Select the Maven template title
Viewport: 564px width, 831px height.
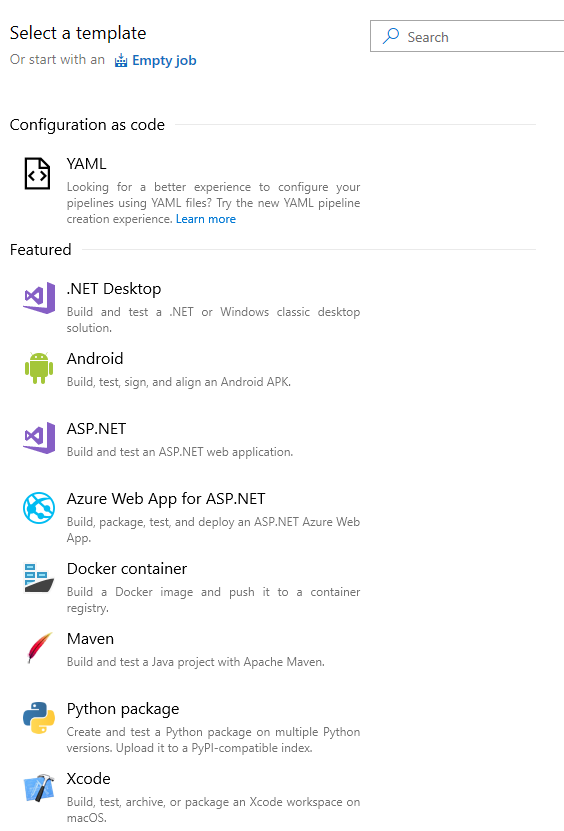(x=90, y=639)
